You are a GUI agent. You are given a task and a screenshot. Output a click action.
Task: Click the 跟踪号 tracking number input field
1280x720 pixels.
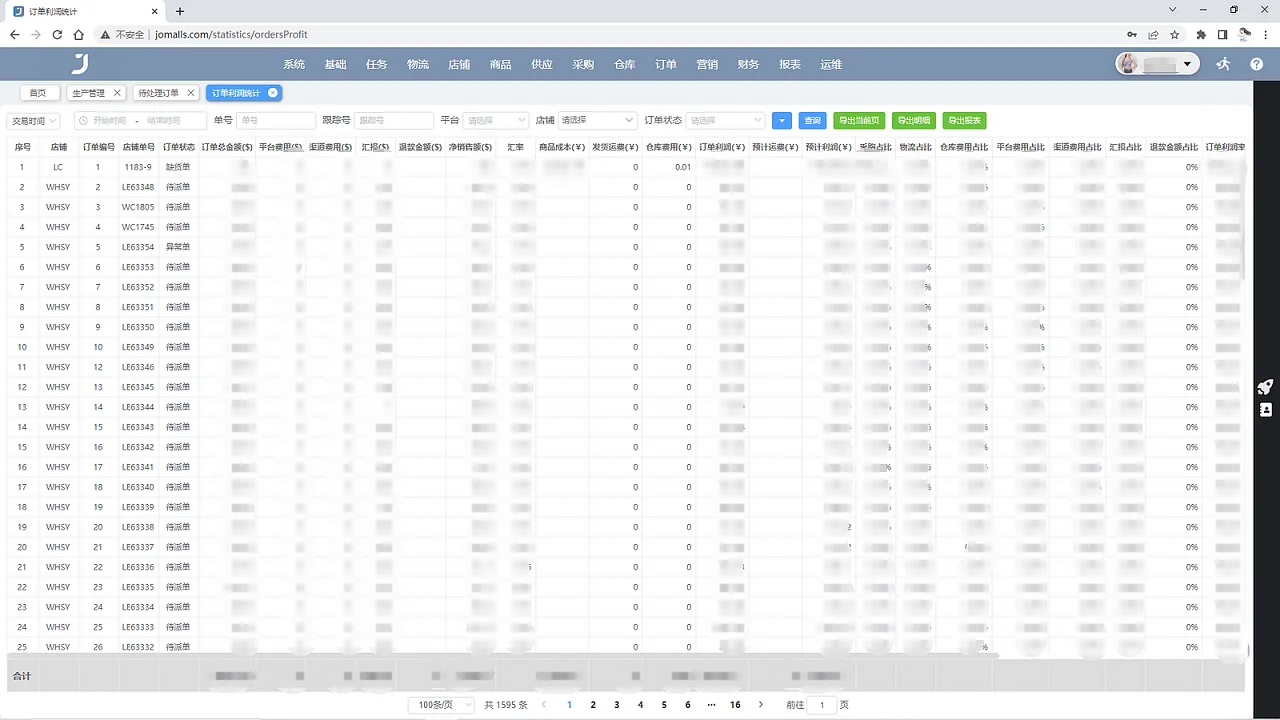[392, 120]
